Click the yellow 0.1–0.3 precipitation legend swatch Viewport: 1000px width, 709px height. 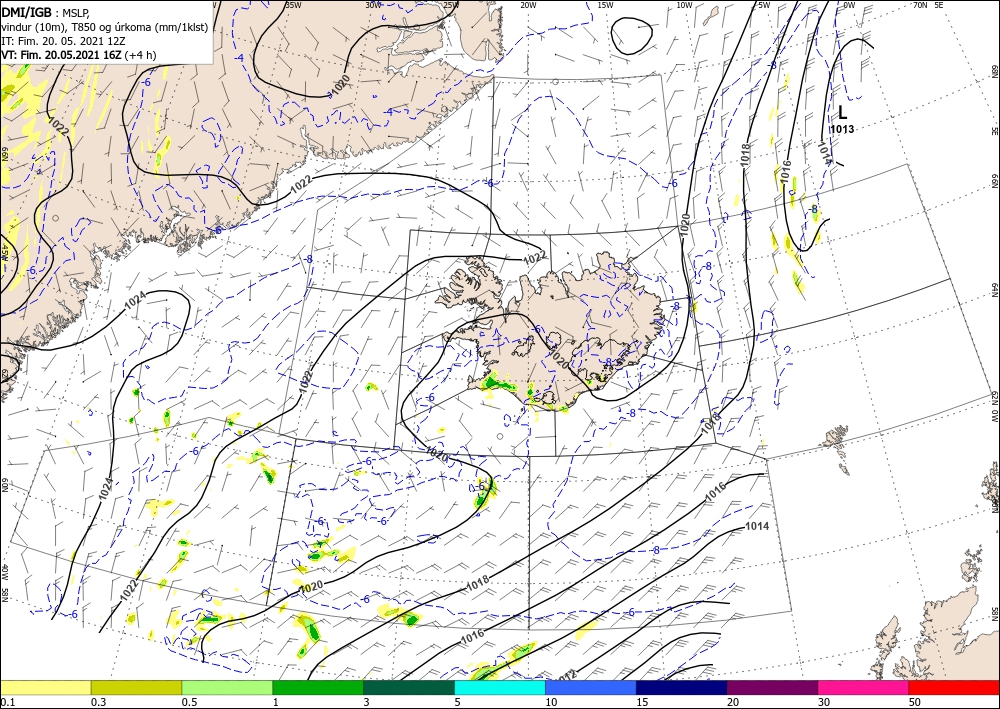45,687
